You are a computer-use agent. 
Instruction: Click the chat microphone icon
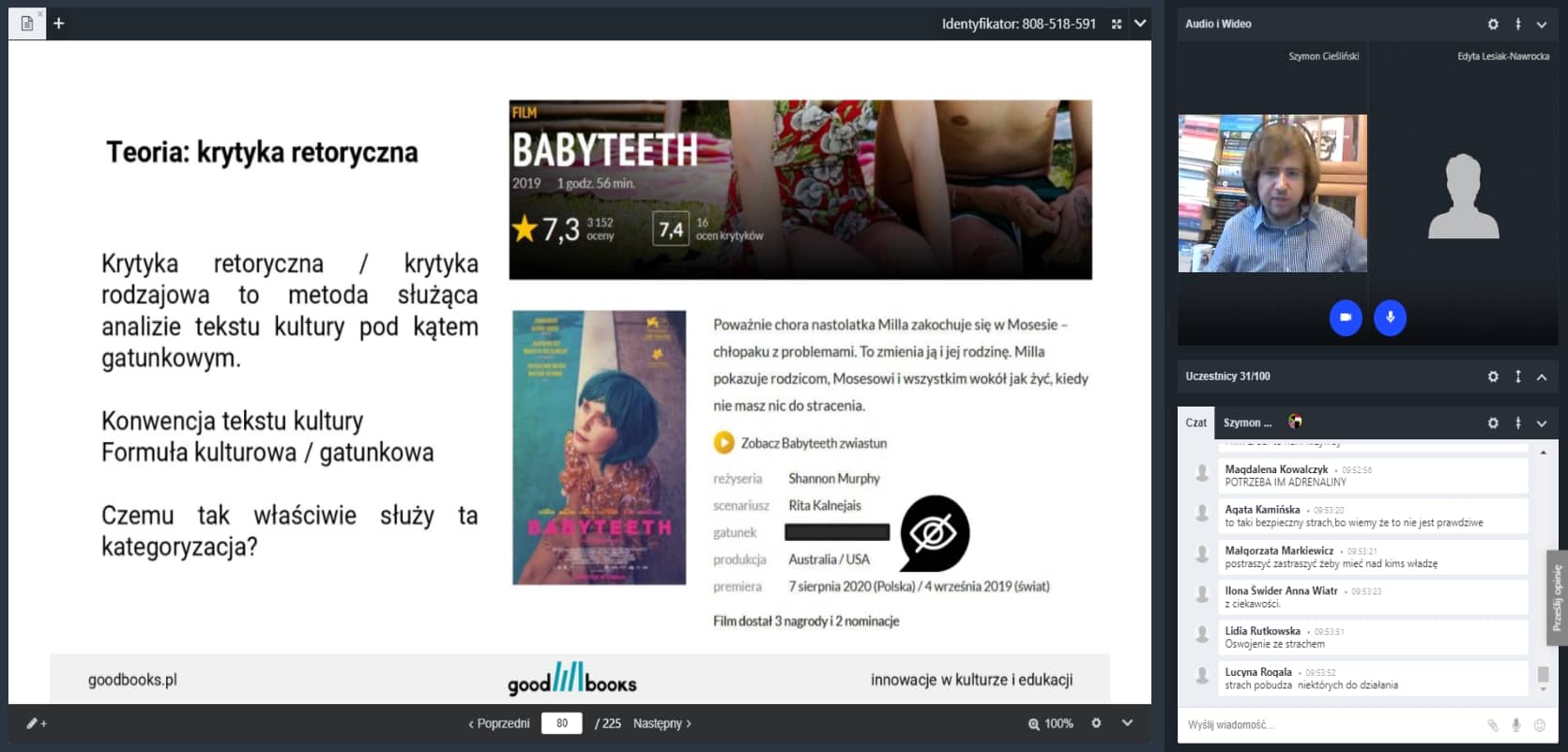click(x=1515, y=725)
